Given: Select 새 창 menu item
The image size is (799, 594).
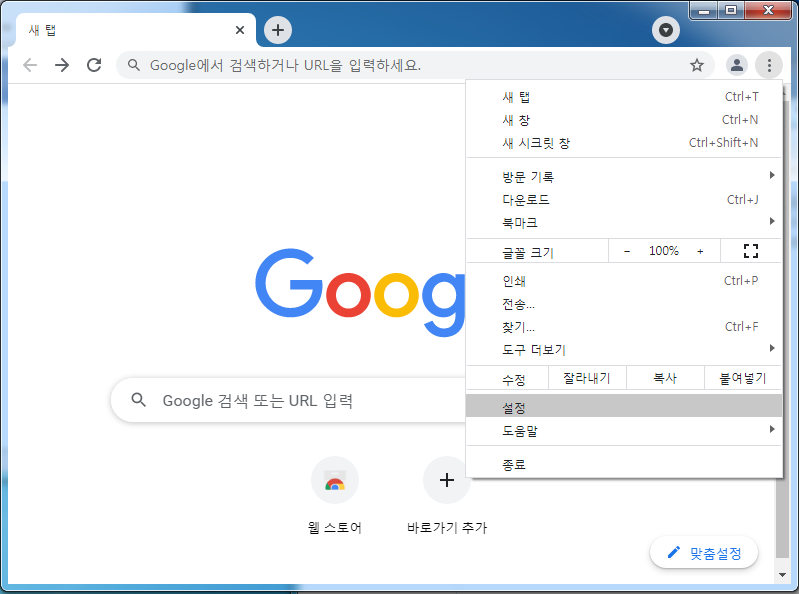Looking at the screenshot, I should [x=624, y=120].
